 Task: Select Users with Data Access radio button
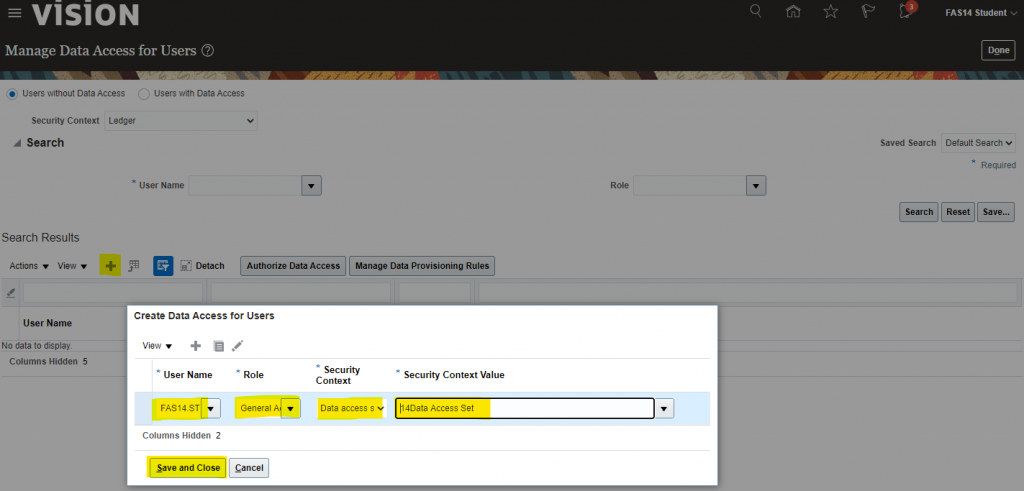(144, 94)
